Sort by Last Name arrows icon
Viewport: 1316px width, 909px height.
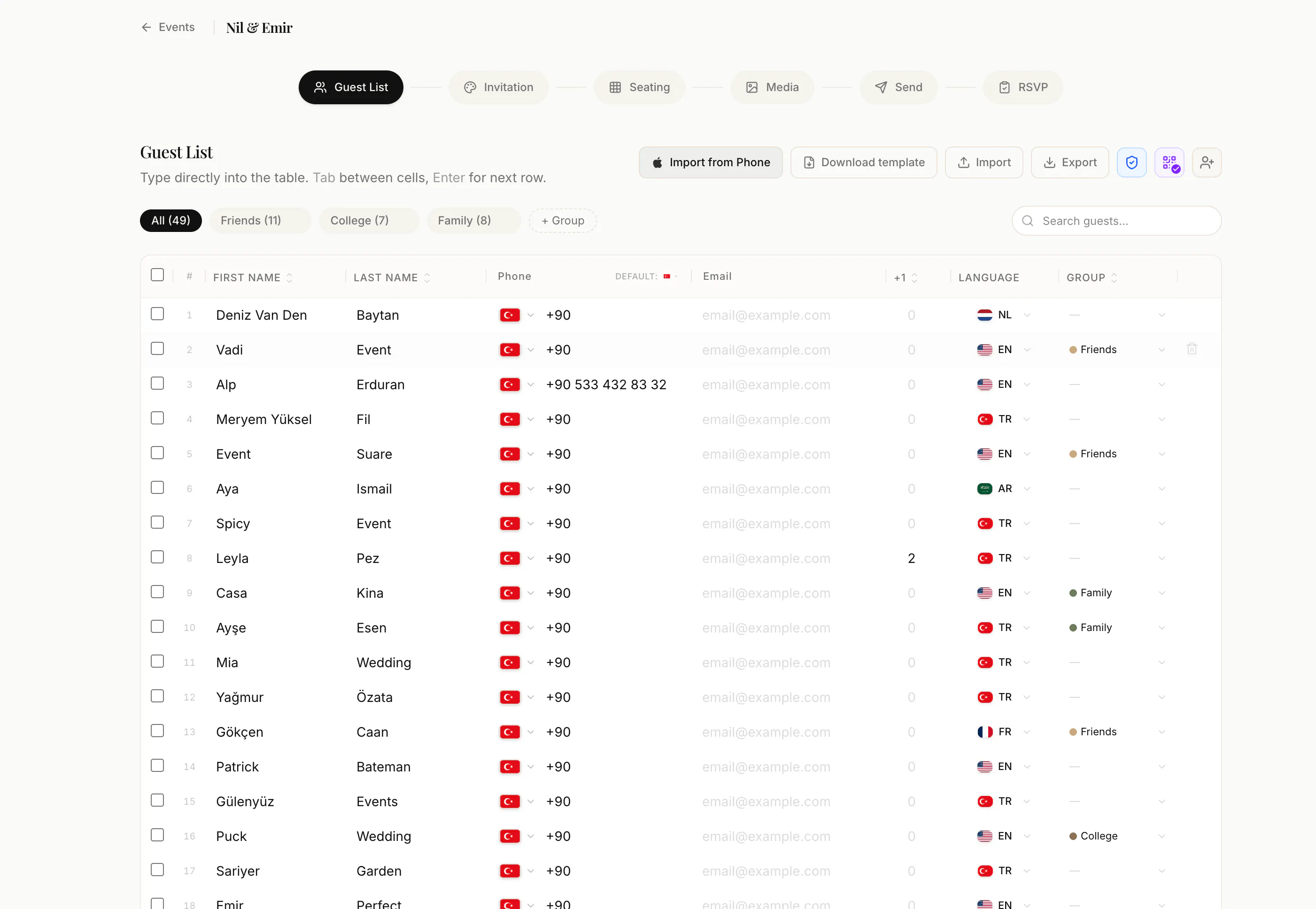[427, 277]
